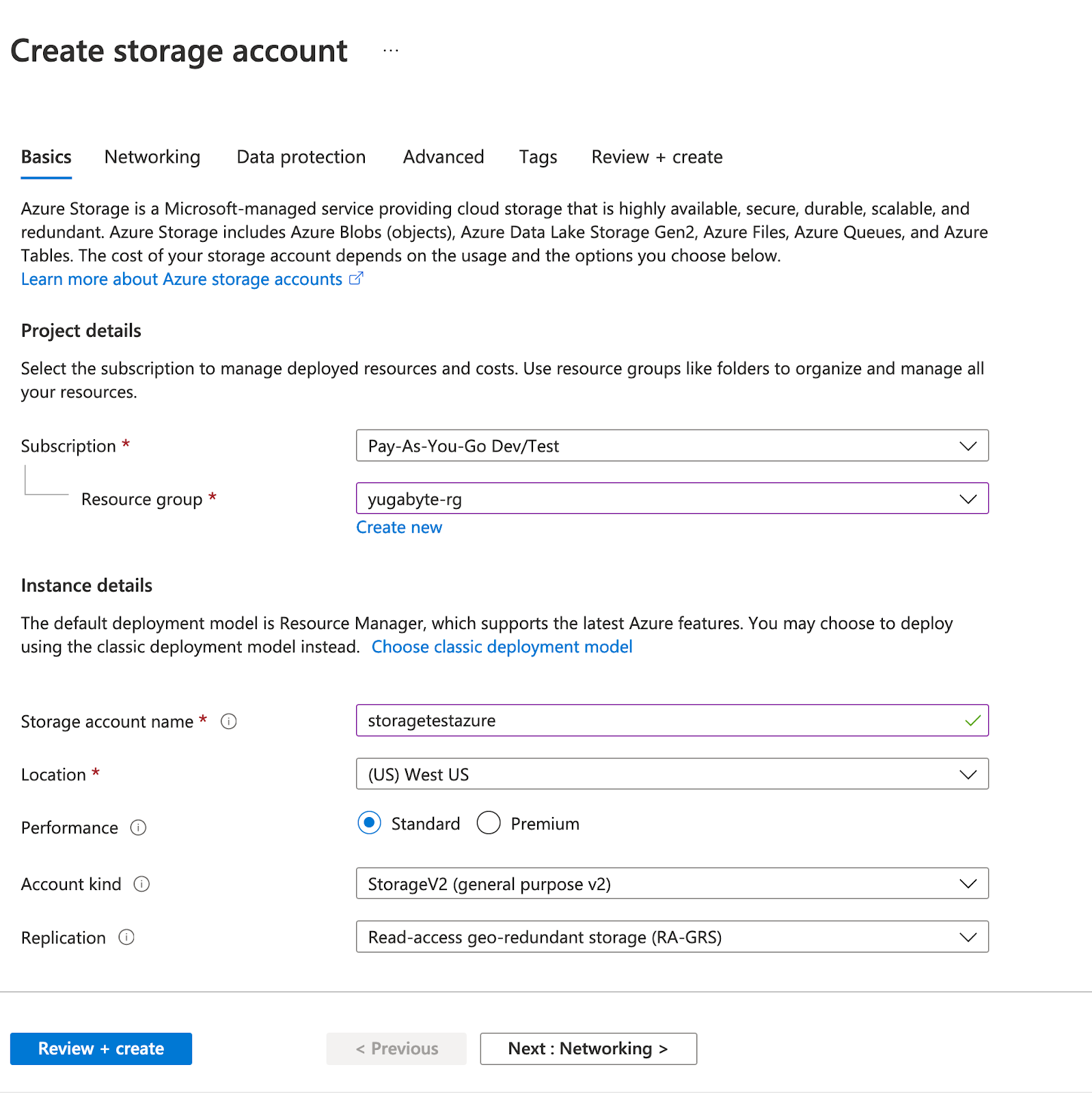Switch to the Networking tab
This screenshot has width=1092, height=1093.
pos(152,157)
